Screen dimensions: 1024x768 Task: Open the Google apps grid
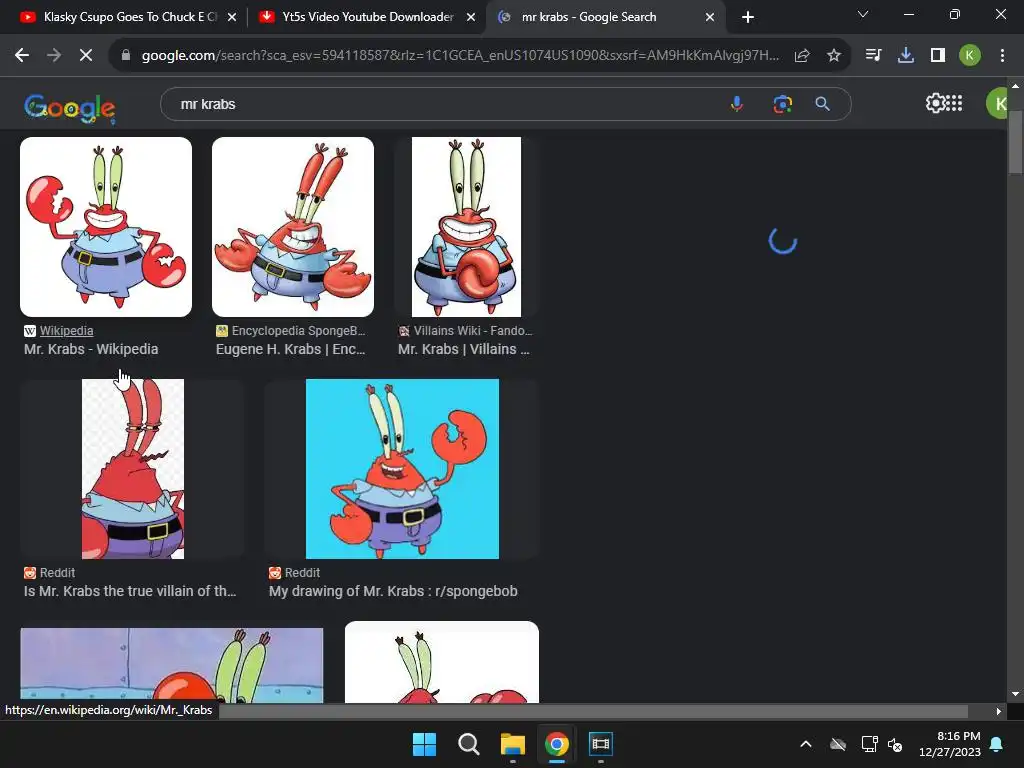tap(955, 103)
